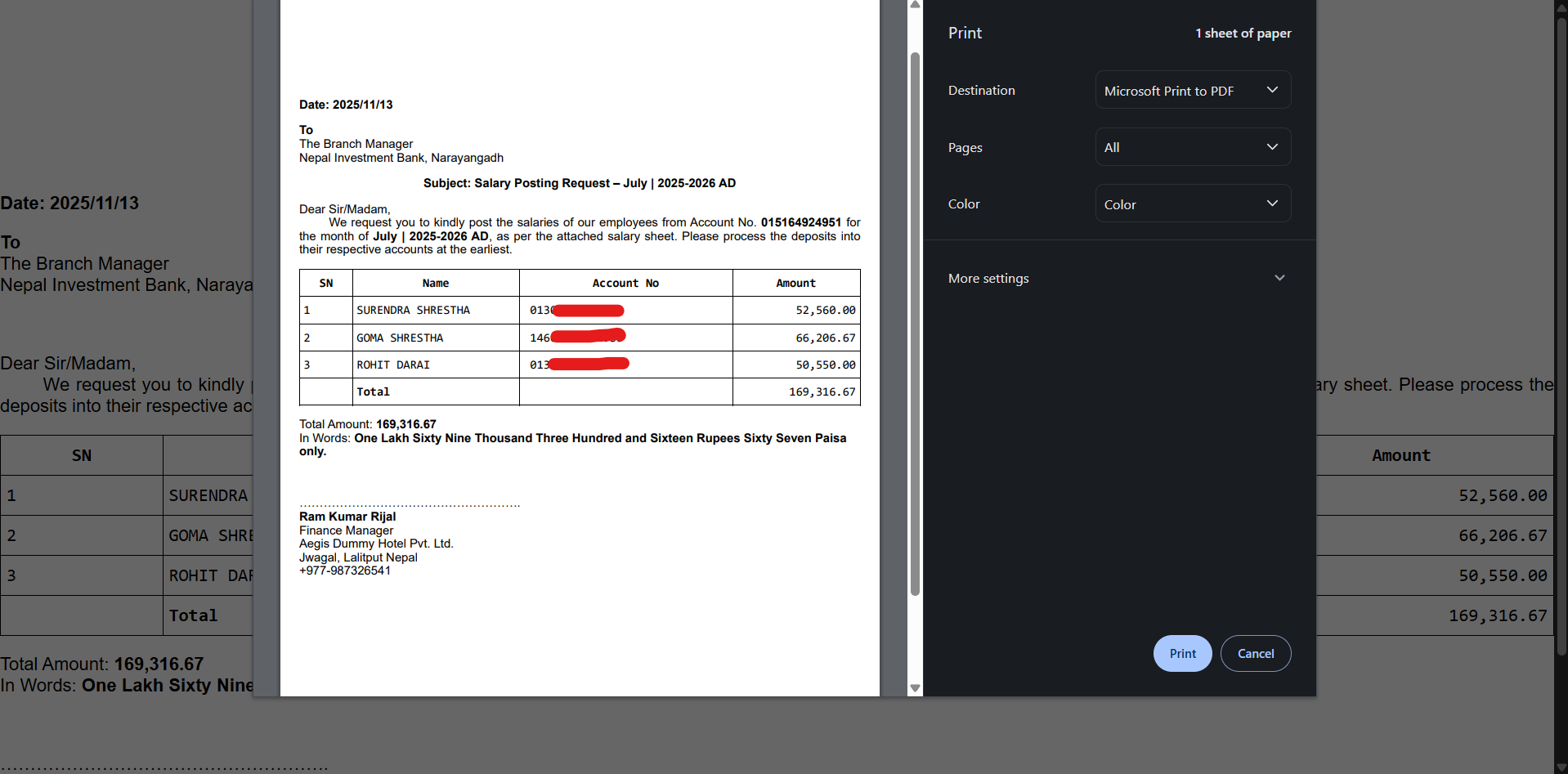Click the Print dialog heading
The height and width of the screenshot is (774, 1568).
click(x=965, y=34)
